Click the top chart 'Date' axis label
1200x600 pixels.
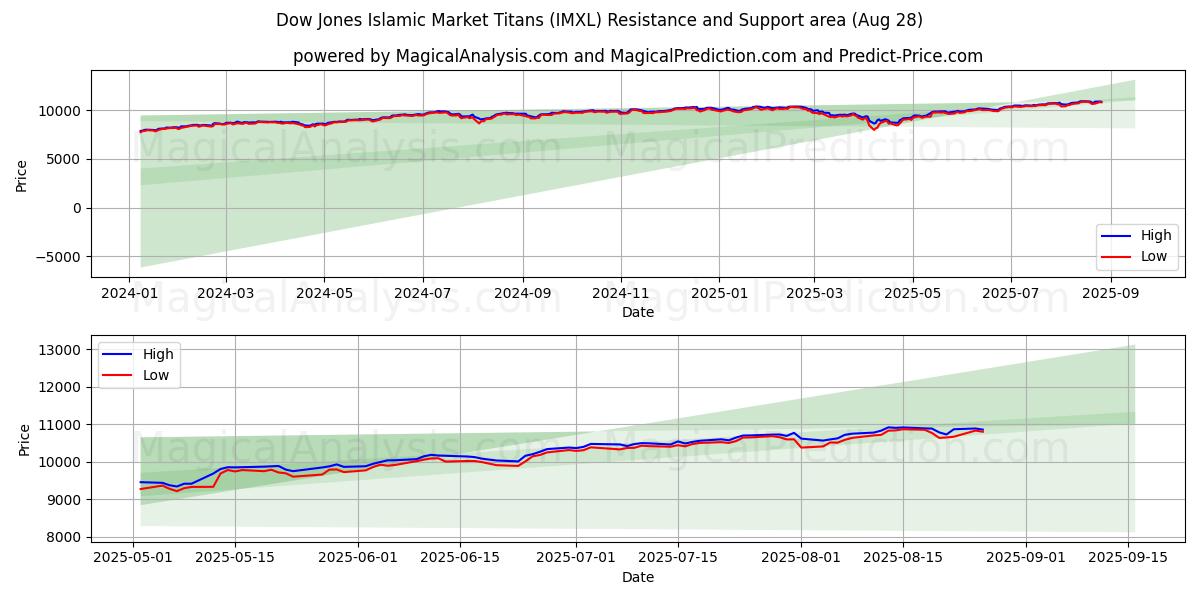tap(638, 312)
